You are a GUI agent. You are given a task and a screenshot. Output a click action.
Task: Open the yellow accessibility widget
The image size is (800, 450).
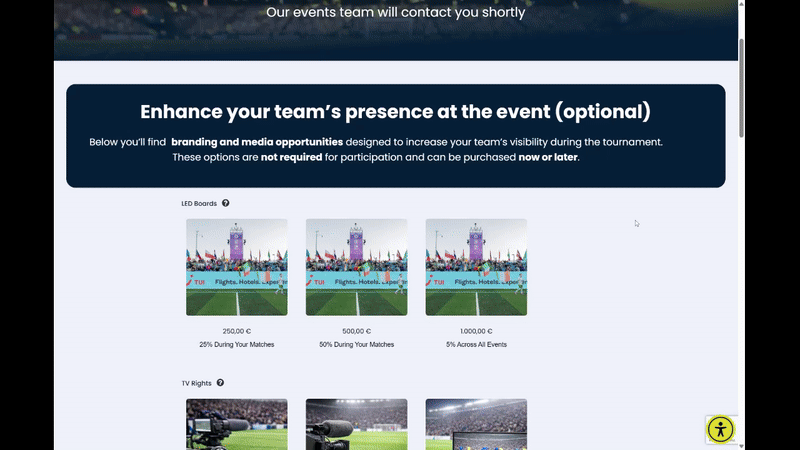click(720, 429)
